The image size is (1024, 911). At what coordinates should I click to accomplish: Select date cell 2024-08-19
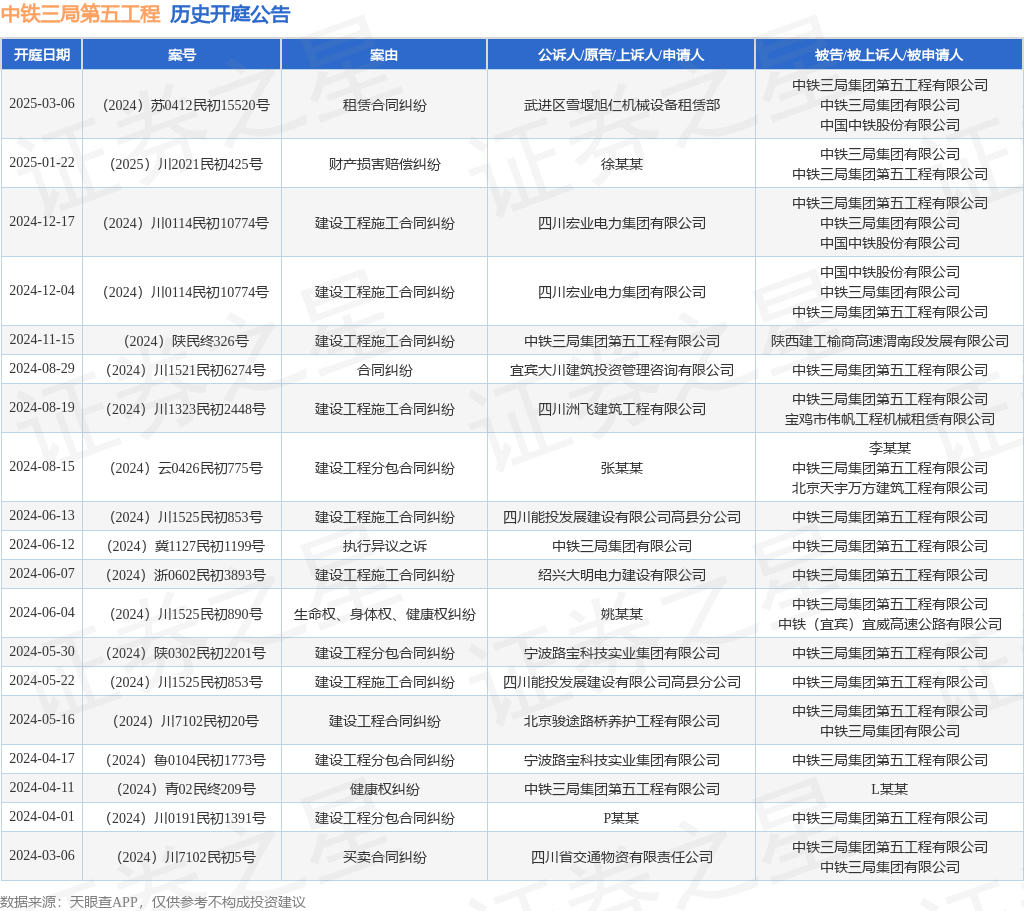pyautogui.click(x=42, y=408)
